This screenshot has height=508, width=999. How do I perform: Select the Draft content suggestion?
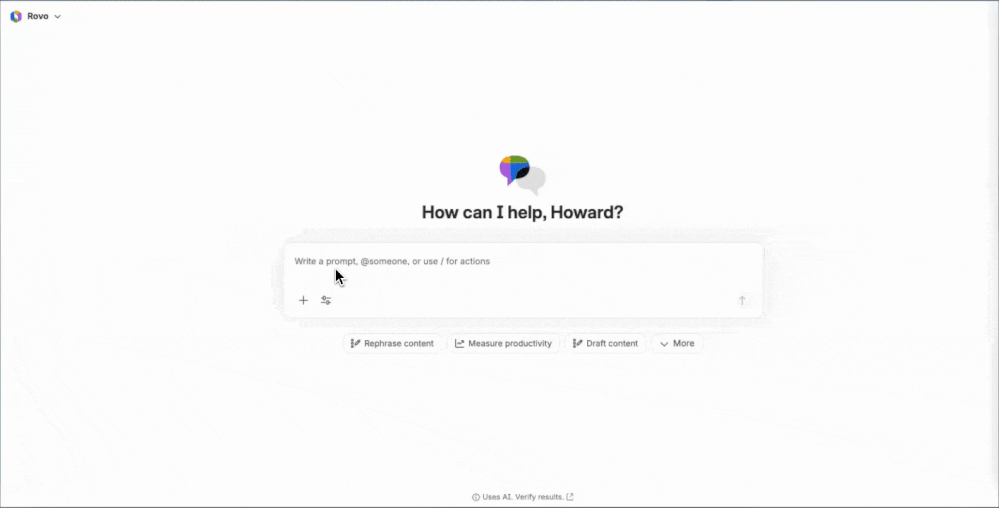pos(605,344)
